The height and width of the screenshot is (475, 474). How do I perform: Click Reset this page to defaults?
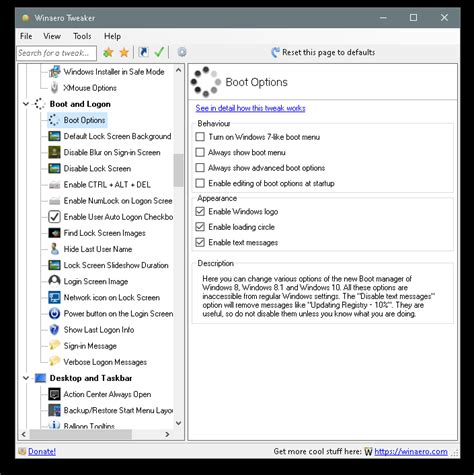pos(323,52)
